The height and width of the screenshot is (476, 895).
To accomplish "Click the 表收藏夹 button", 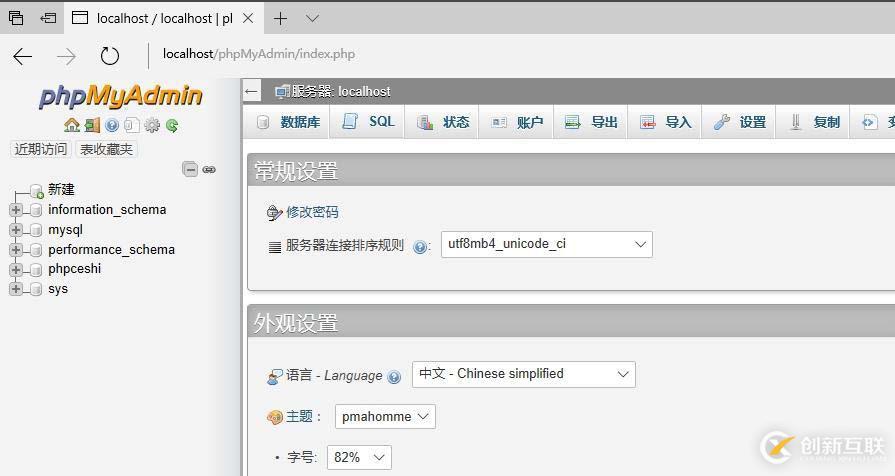I will (106, 149).
